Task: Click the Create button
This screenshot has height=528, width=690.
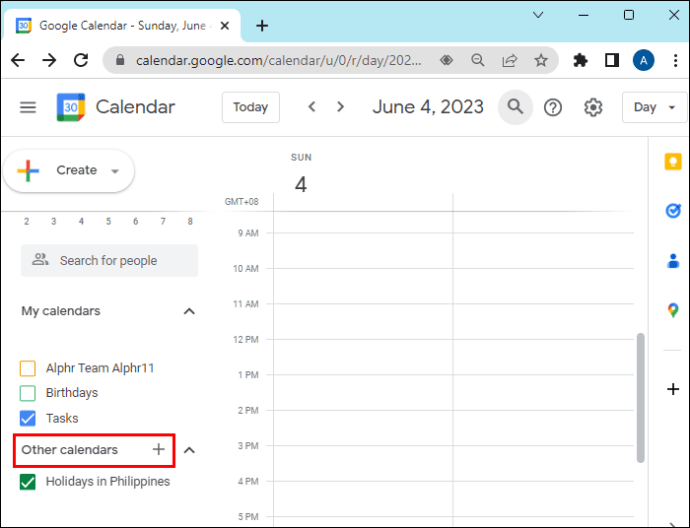Action: pyautogui.click(x=68, y=171)
